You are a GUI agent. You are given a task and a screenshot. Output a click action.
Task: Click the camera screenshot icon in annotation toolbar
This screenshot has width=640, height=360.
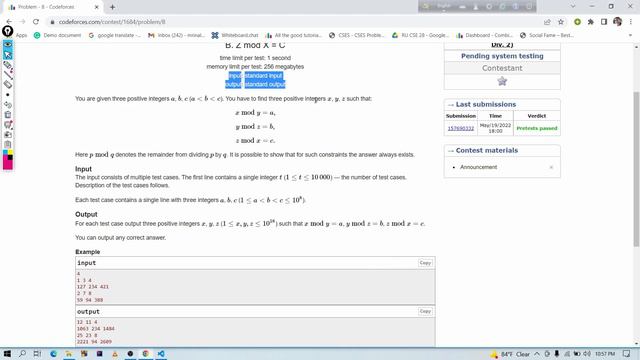click(8, 135)
